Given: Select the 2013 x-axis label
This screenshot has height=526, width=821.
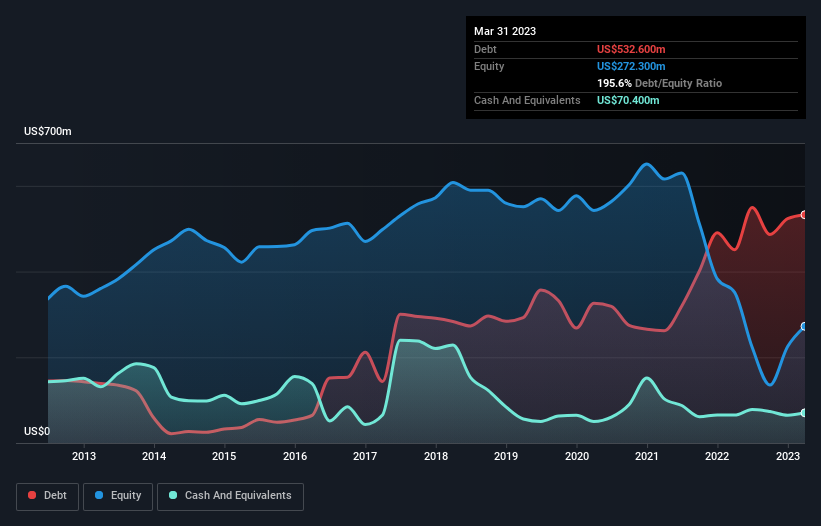Looking at the screenshot, I should [84, 456].
